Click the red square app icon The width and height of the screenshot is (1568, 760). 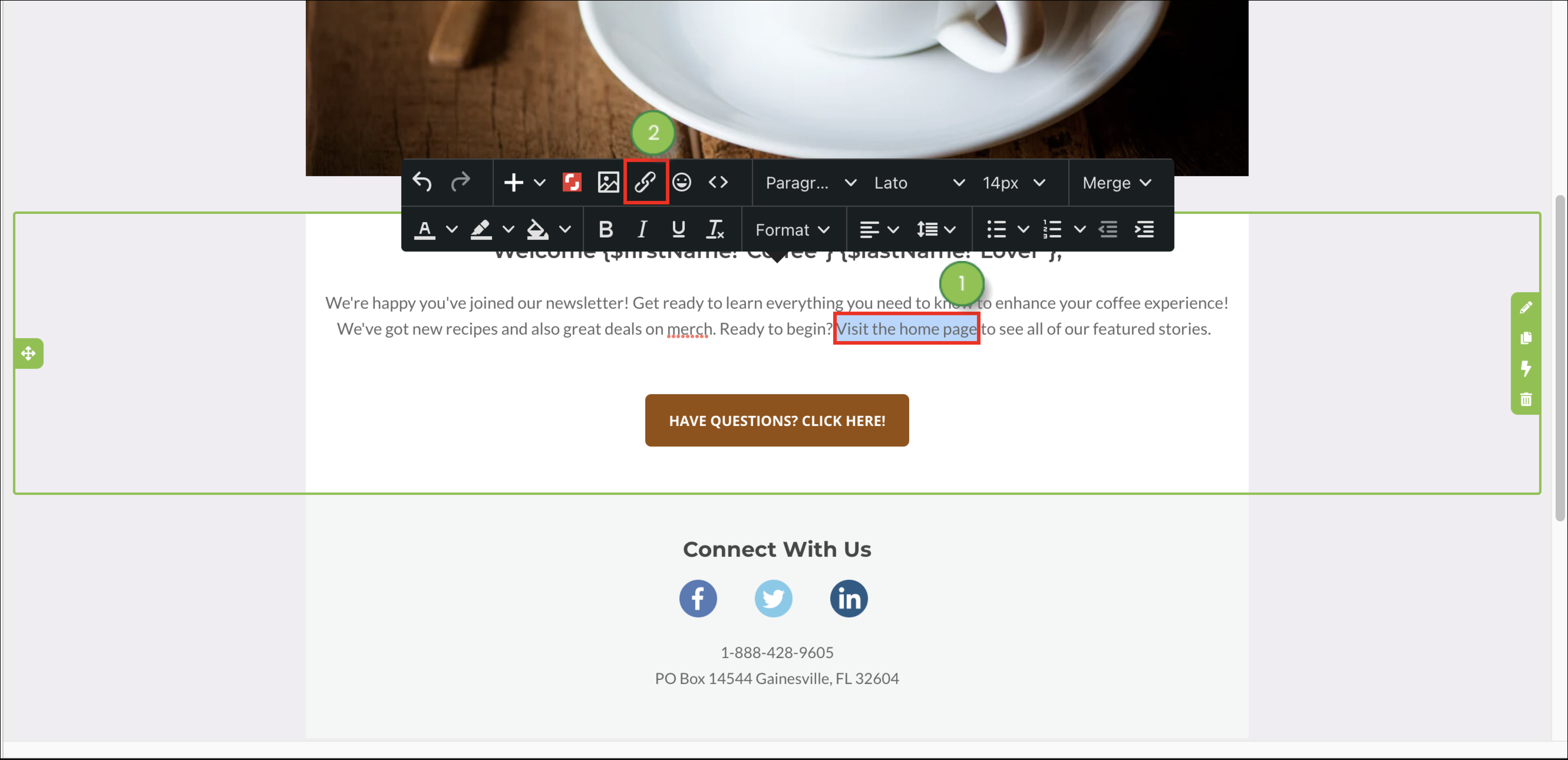pyautogui.click(x=572, y=182)
